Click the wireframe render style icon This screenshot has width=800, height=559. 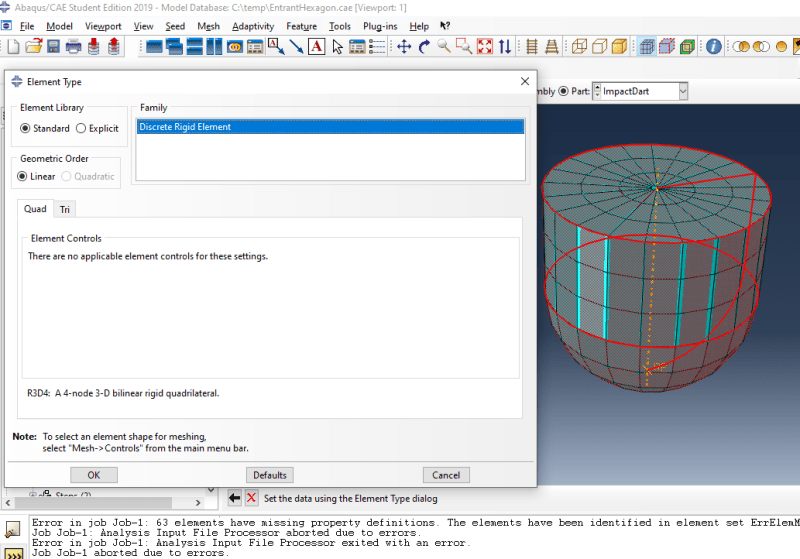[x=579, y=47]
